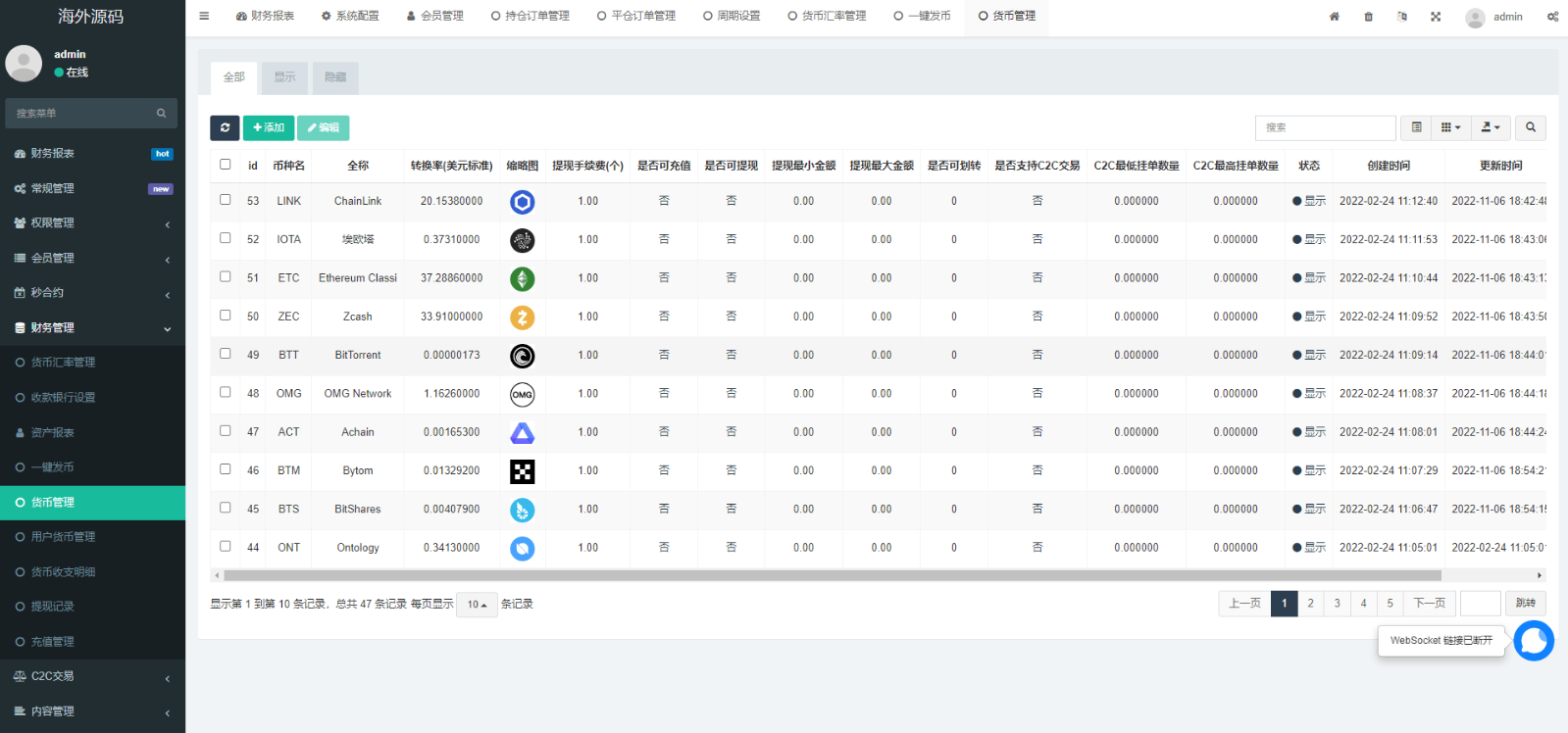Go to page 2 in pagination

(1310, 604)
